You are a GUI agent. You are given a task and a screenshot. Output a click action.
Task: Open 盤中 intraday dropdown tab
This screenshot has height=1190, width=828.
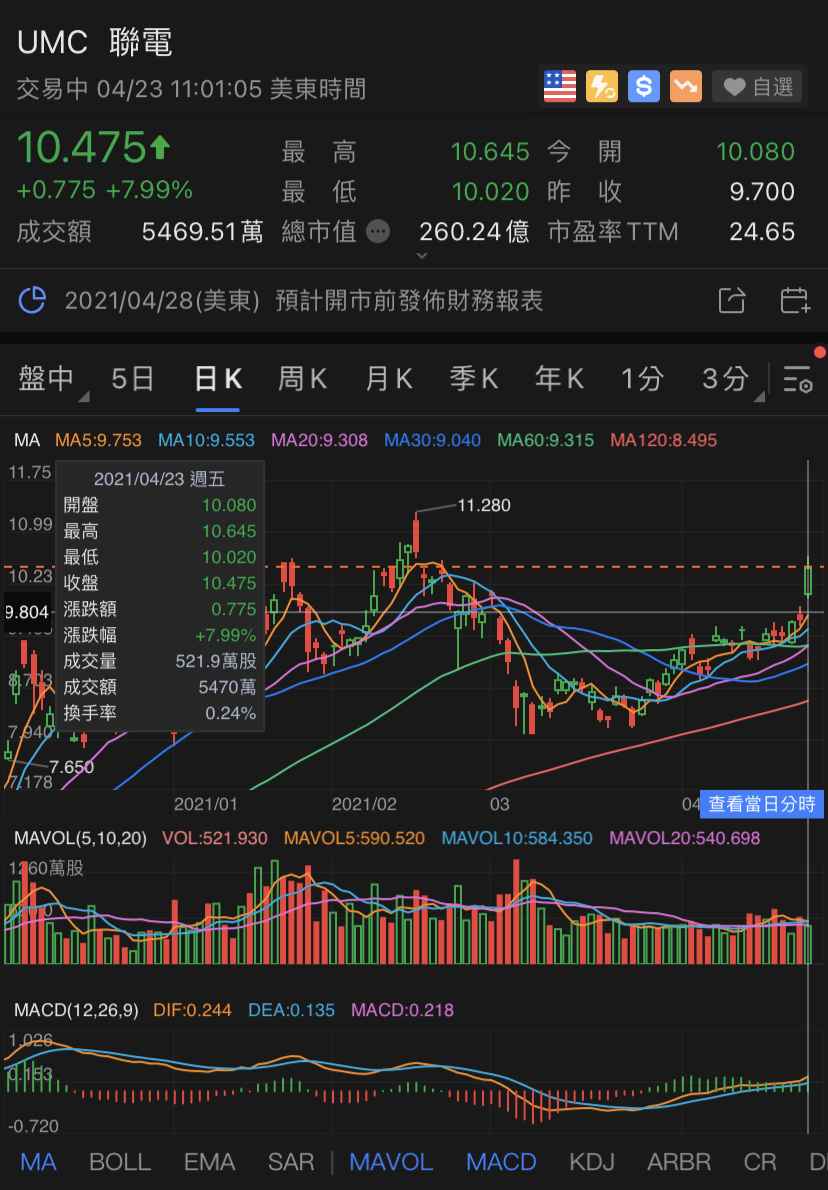[52, 378]
